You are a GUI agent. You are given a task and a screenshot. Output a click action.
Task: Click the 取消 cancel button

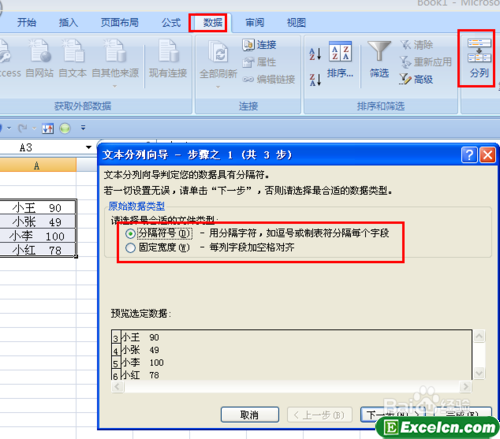pyautogui.click(x=250, y=415)
